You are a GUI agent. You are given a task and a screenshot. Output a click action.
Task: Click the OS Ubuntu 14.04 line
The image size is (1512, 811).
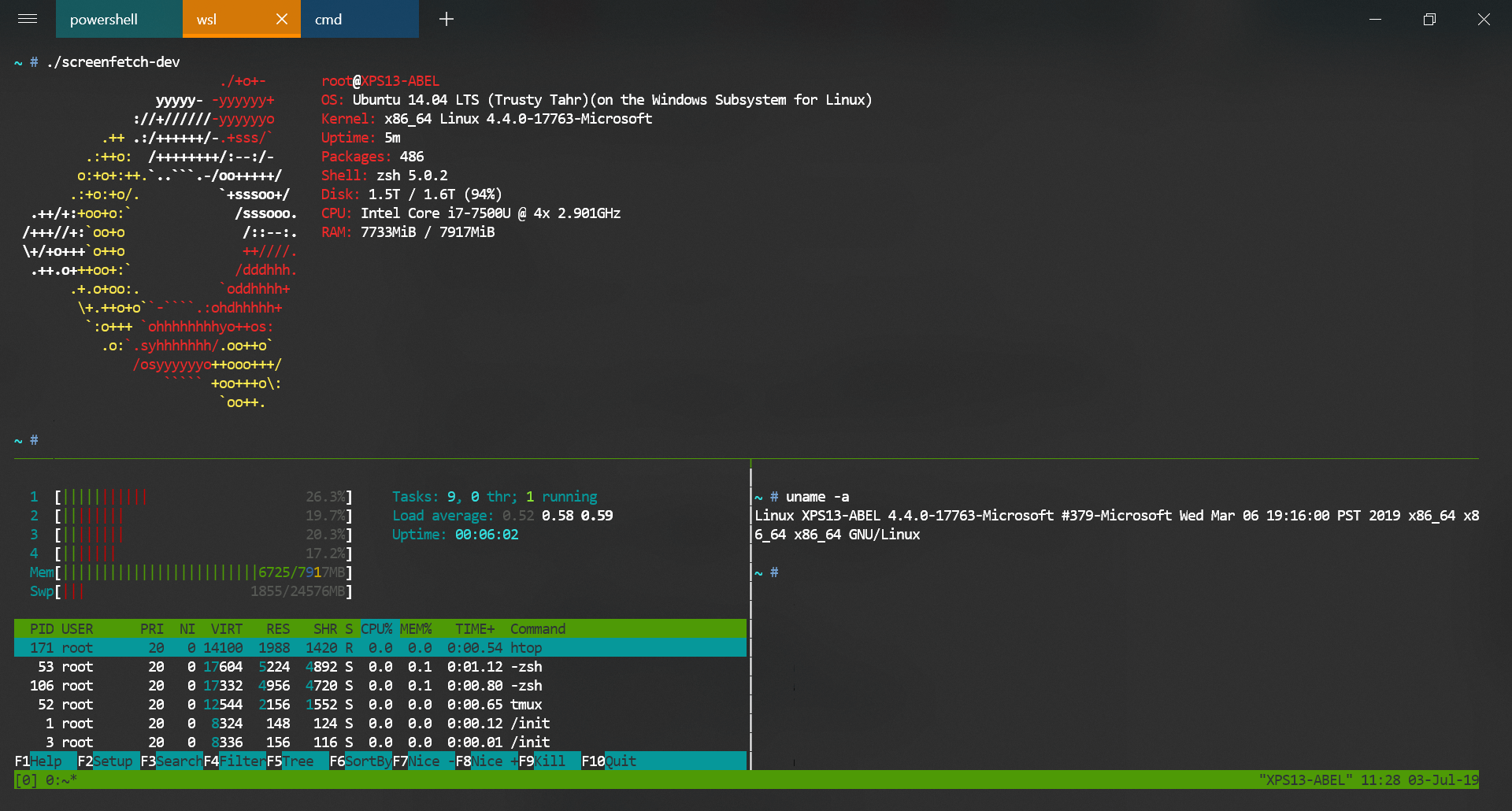coord(596,100)
